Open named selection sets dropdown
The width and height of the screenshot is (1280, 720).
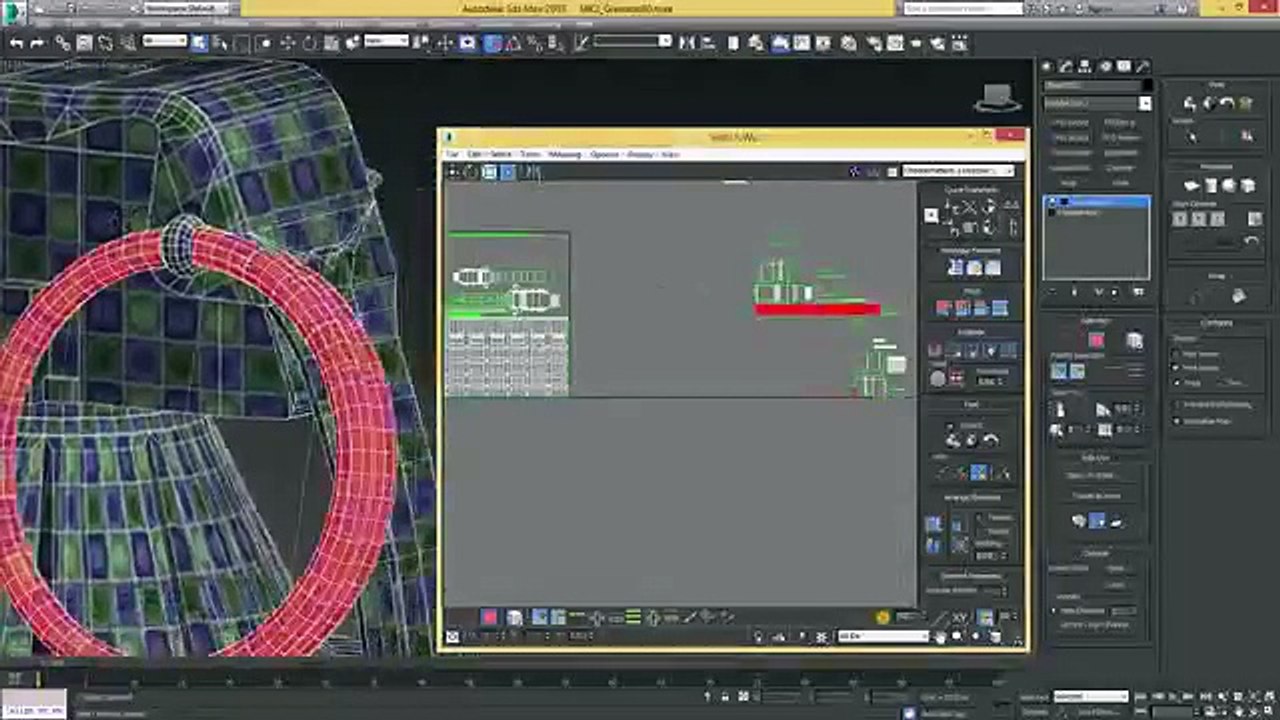pyautogui.click(x=632, y=41)
